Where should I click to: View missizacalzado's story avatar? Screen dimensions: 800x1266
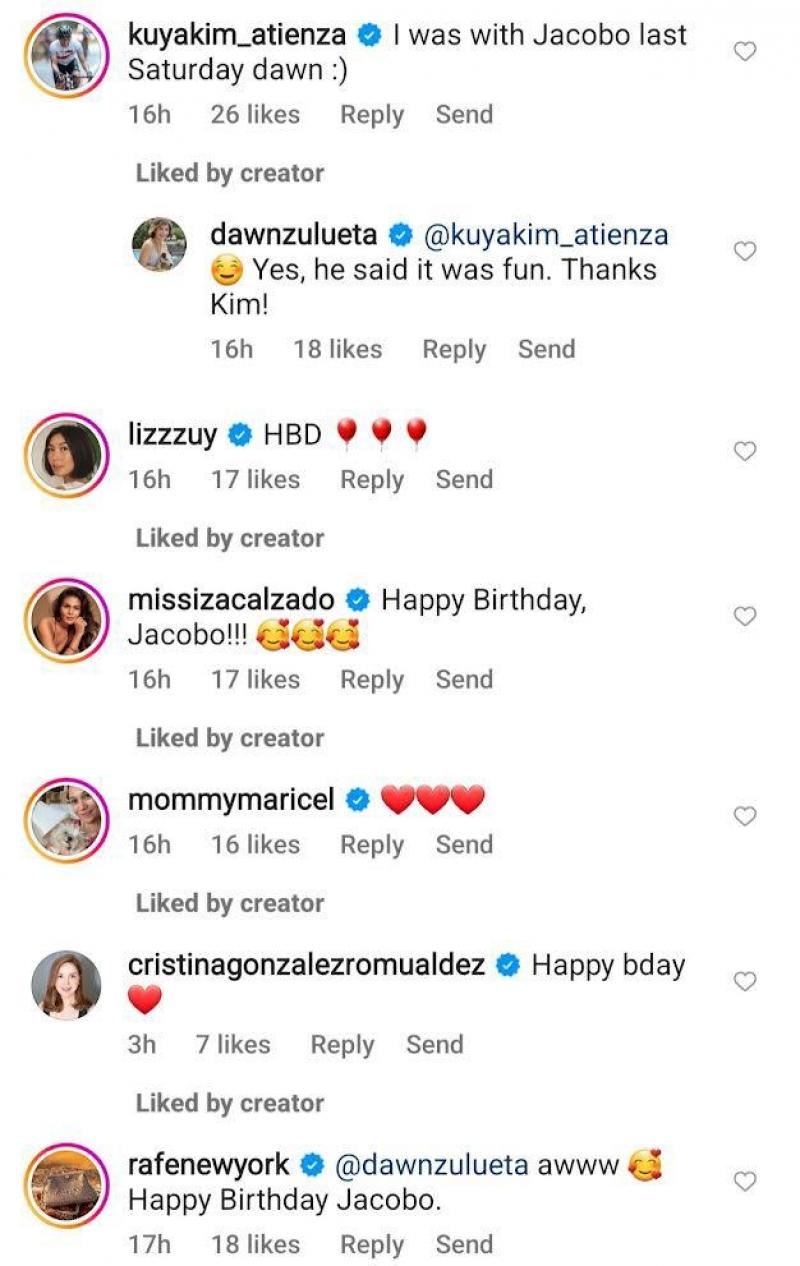(65, 621)
